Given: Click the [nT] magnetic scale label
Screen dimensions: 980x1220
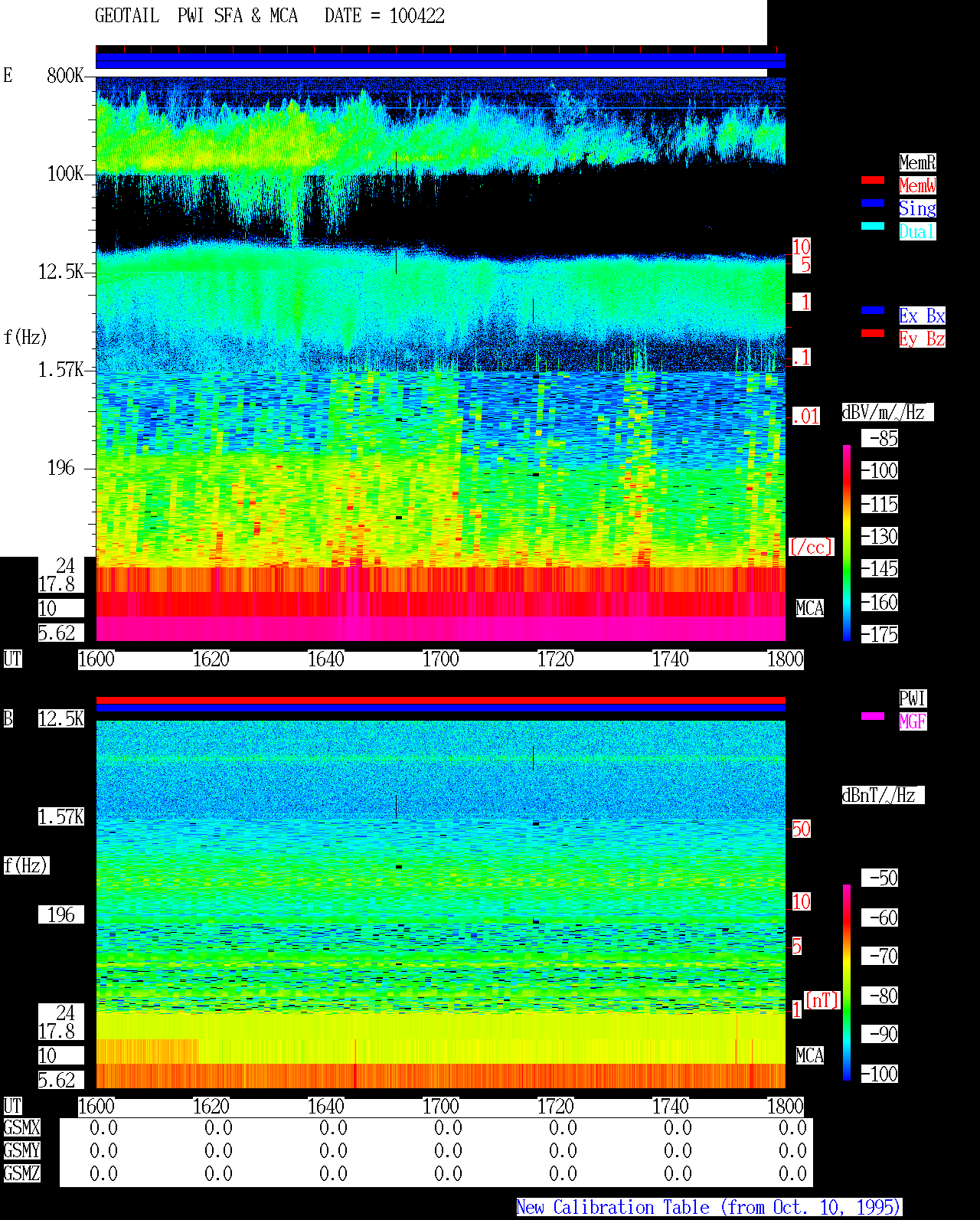Looking at the screenshot, I should 822,1000.
